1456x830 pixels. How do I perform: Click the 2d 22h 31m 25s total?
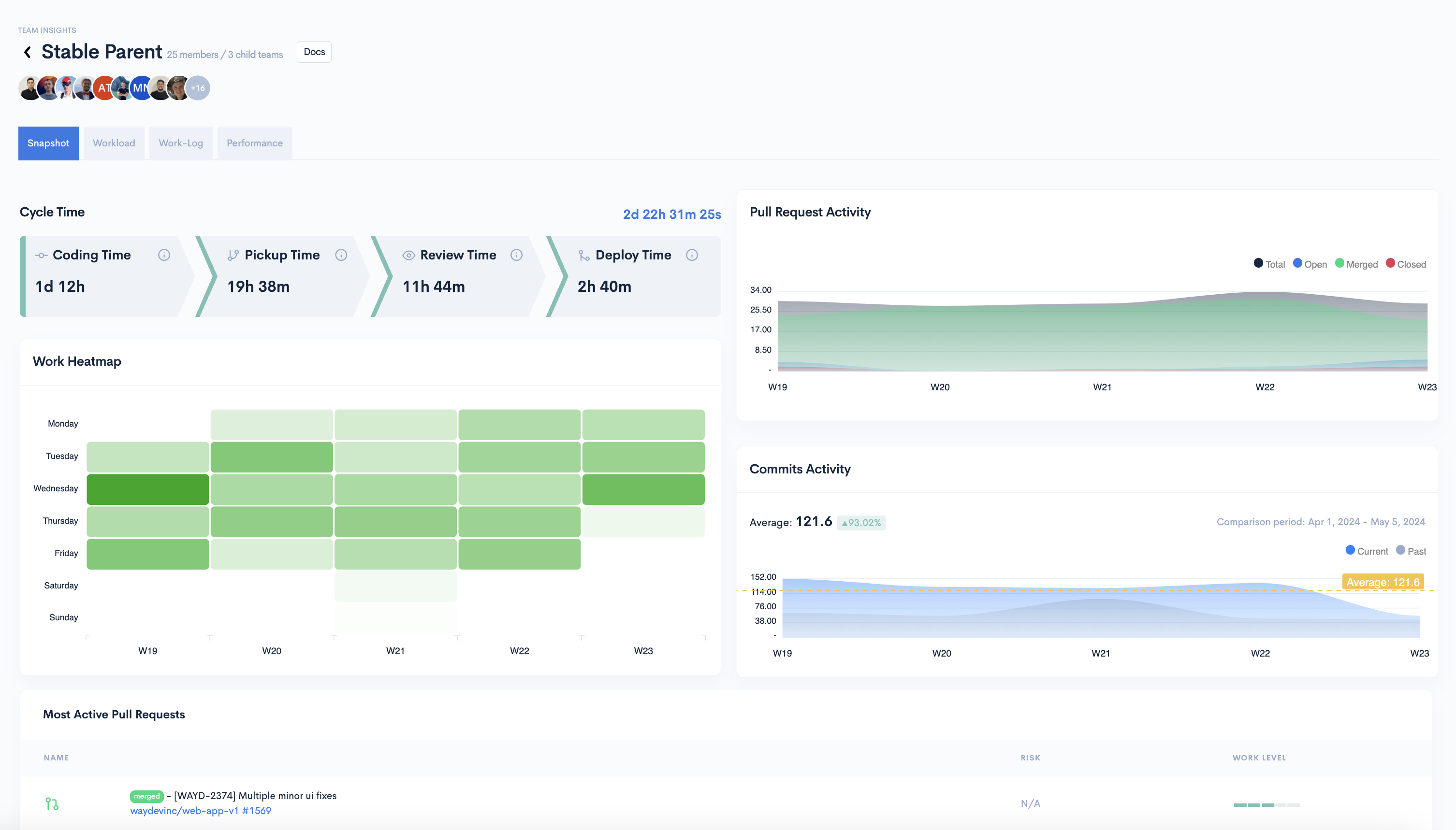tap(671, 215)
